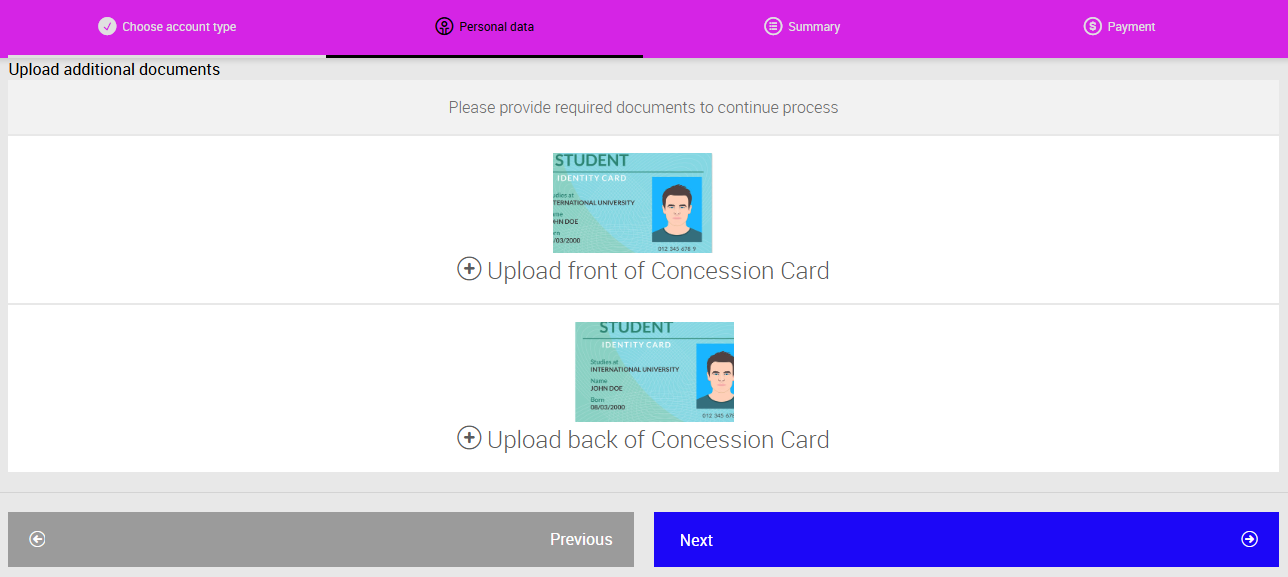Screen dimensions: 1288x577
Task: Click the list icon next to Summary
Action: click(773, 27)
